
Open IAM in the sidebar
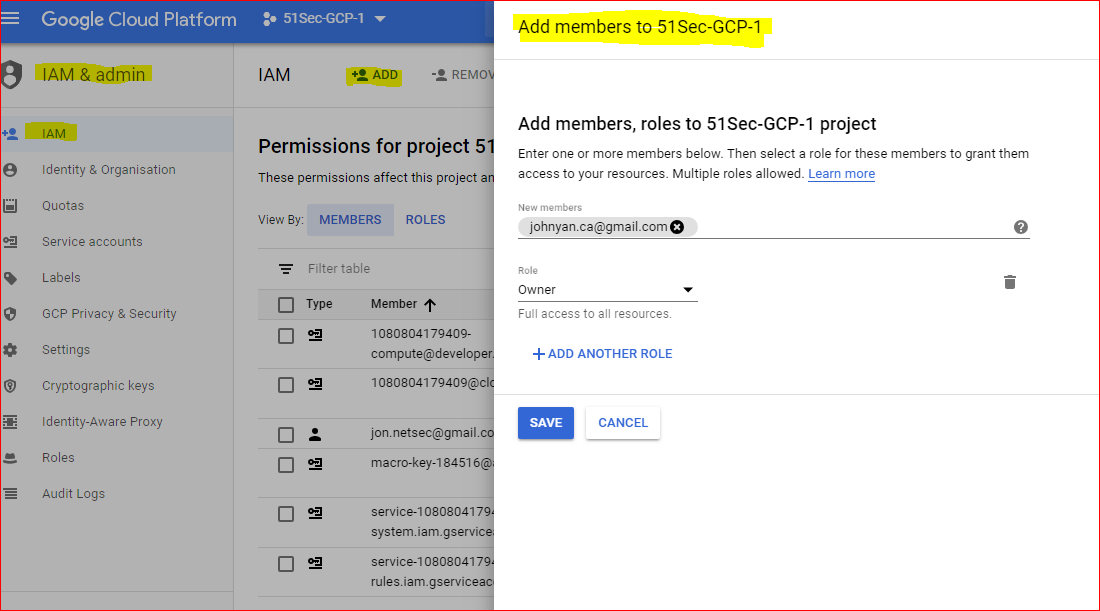pyautogui.click(x=116, y=133)
